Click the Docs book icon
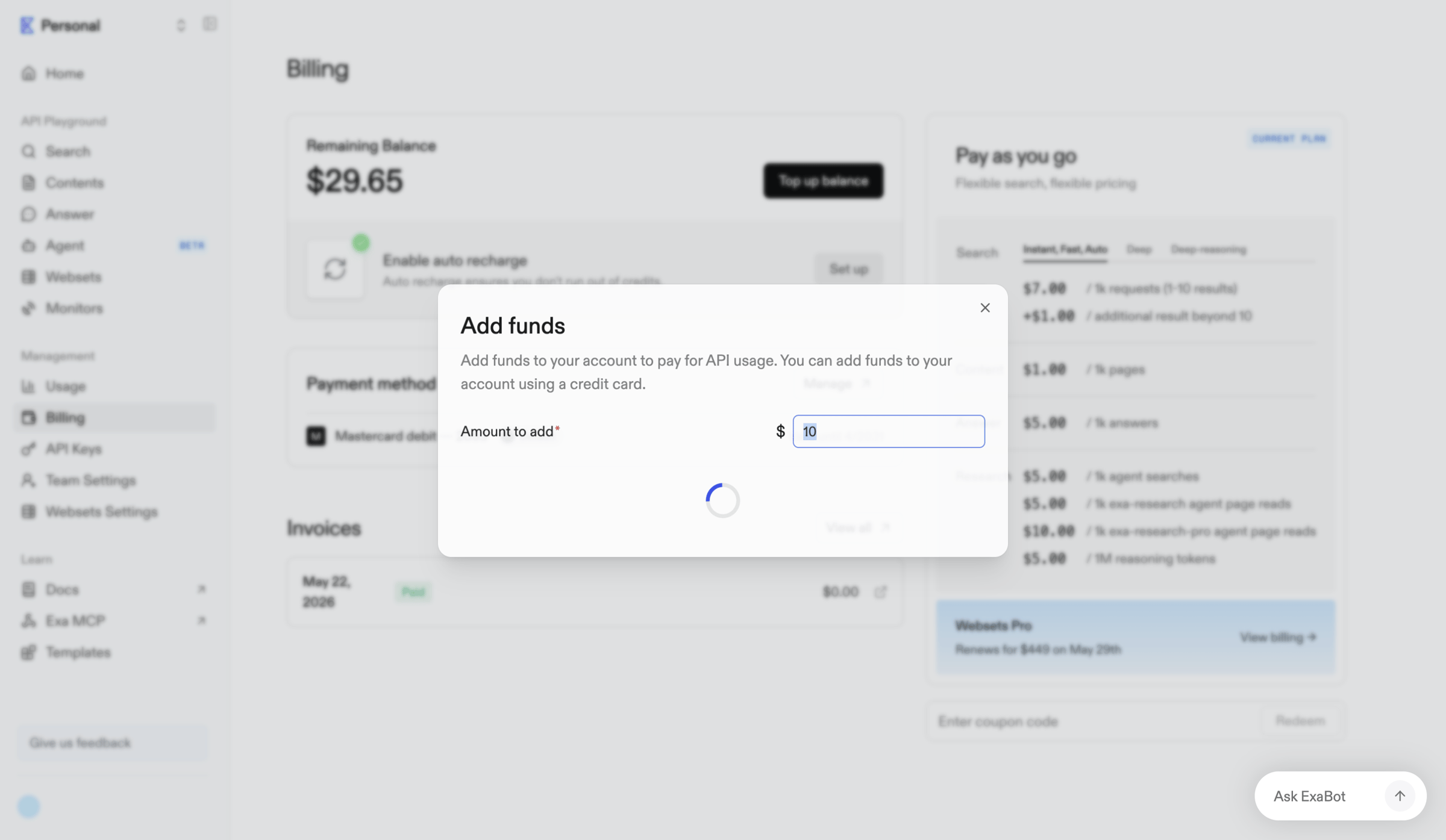This screenshot has width=1446, height=840. (28, 589)
